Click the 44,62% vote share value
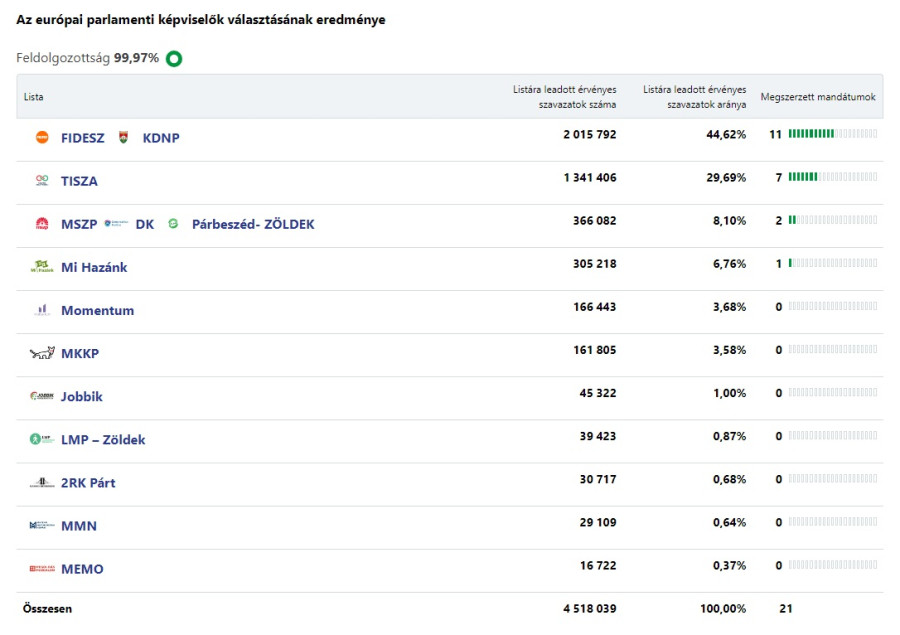This screenshot has width=900, height=635. point(726,134)
